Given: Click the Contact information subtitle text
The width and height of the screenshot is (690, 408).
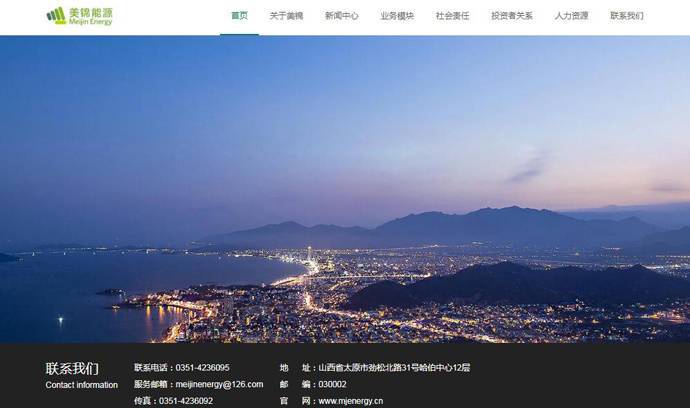Looking at the screenshot, I should point(81,385).
